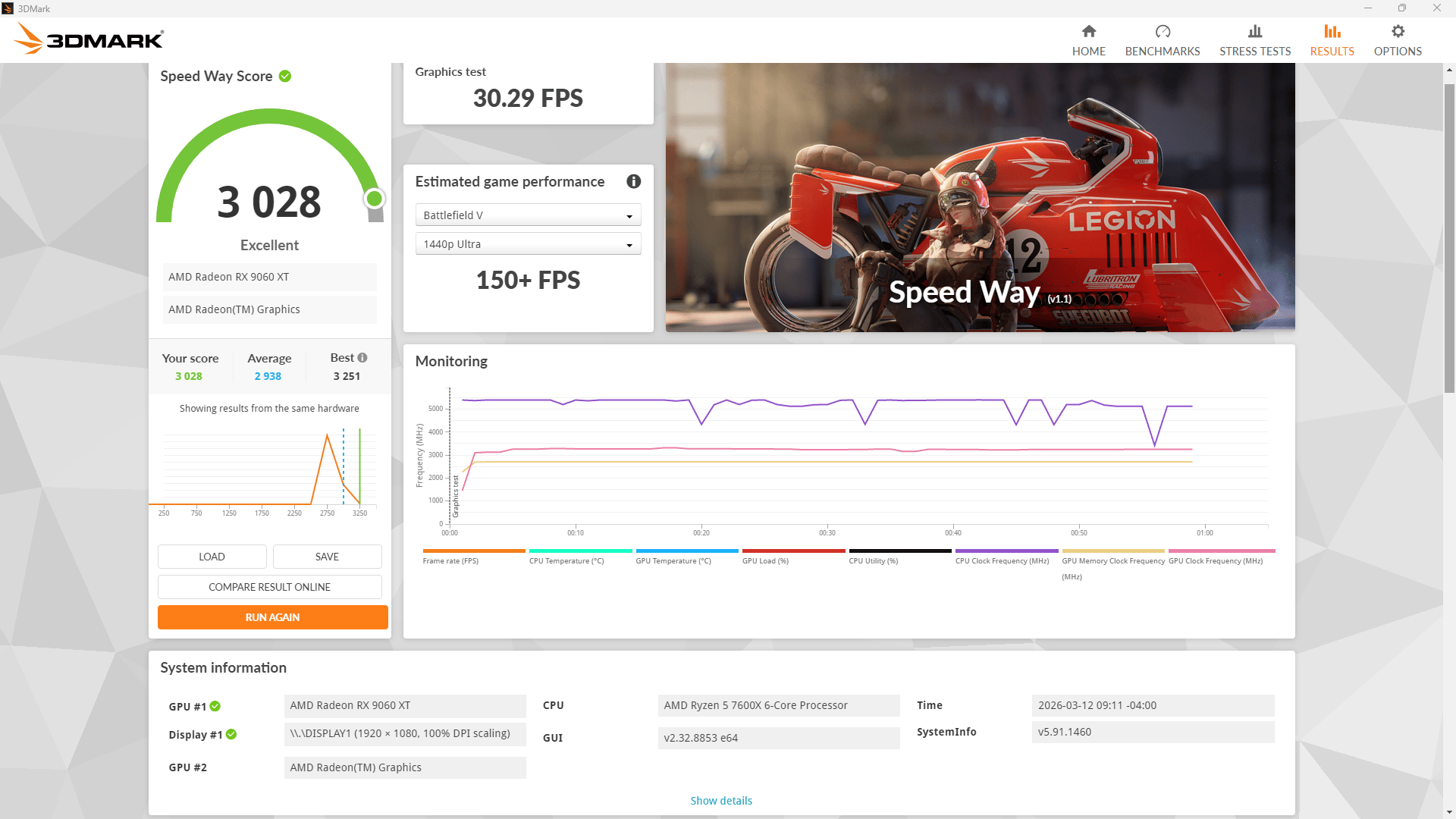
Task: Click the 3DMark logo
Action: [x=89, y=38]
